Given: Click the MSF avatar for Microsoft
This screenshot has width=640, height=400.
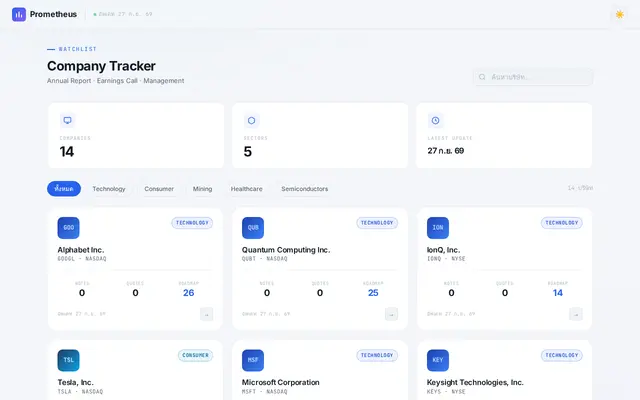Looking at the screenshot, I should 253,360.
